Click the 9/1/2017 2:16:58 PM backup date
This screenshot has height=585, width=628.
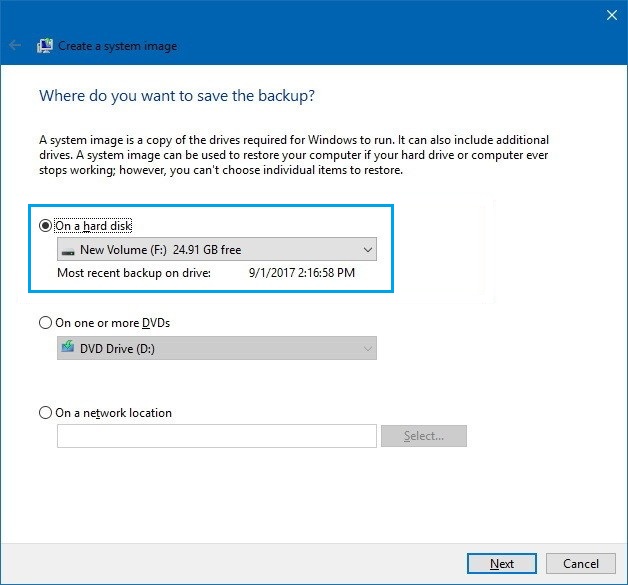pos(302,273)
